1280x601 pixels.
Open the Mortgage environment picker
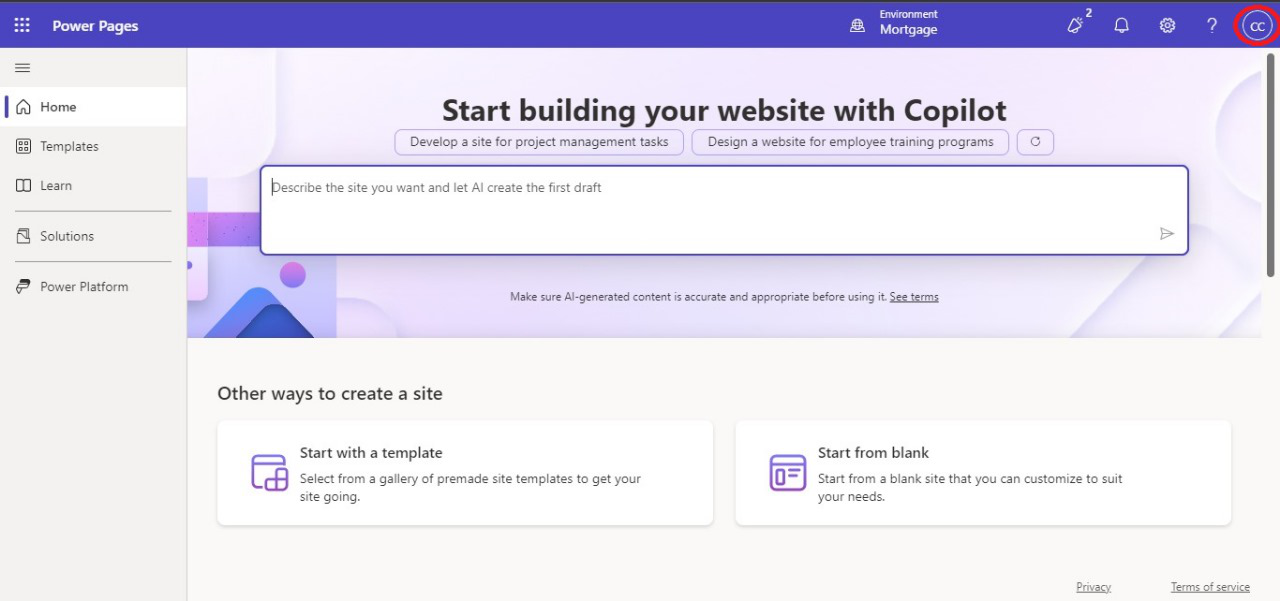click(x=894, y=24)
